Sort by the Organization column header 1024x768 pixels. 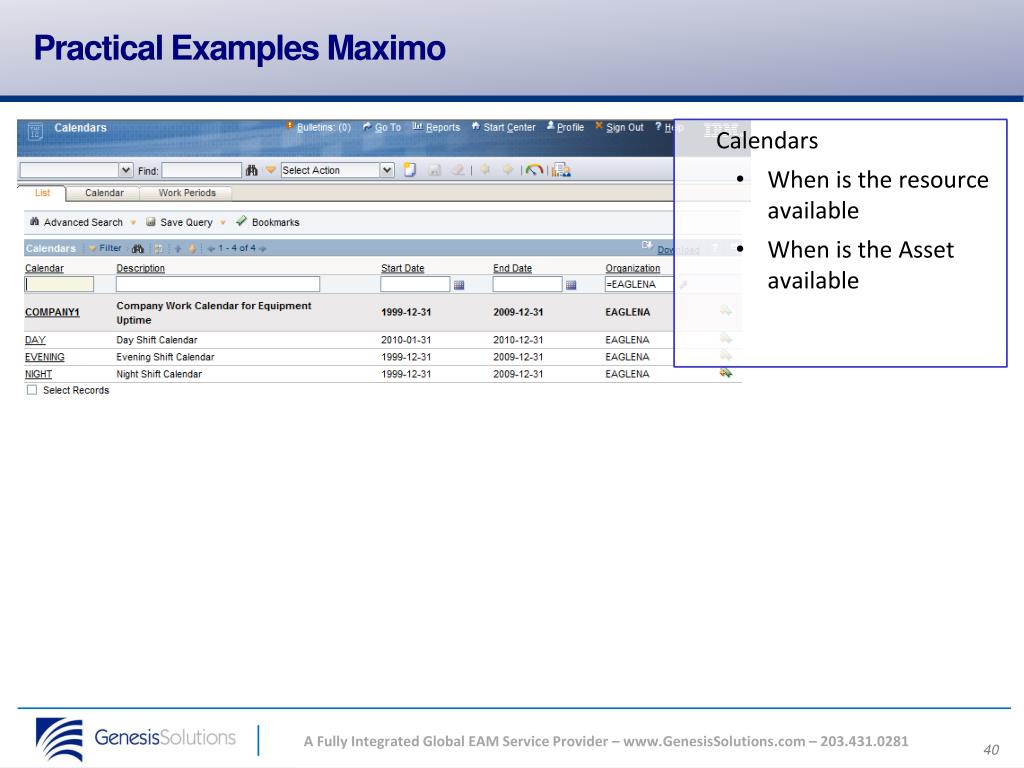click(x=633, y=268)
